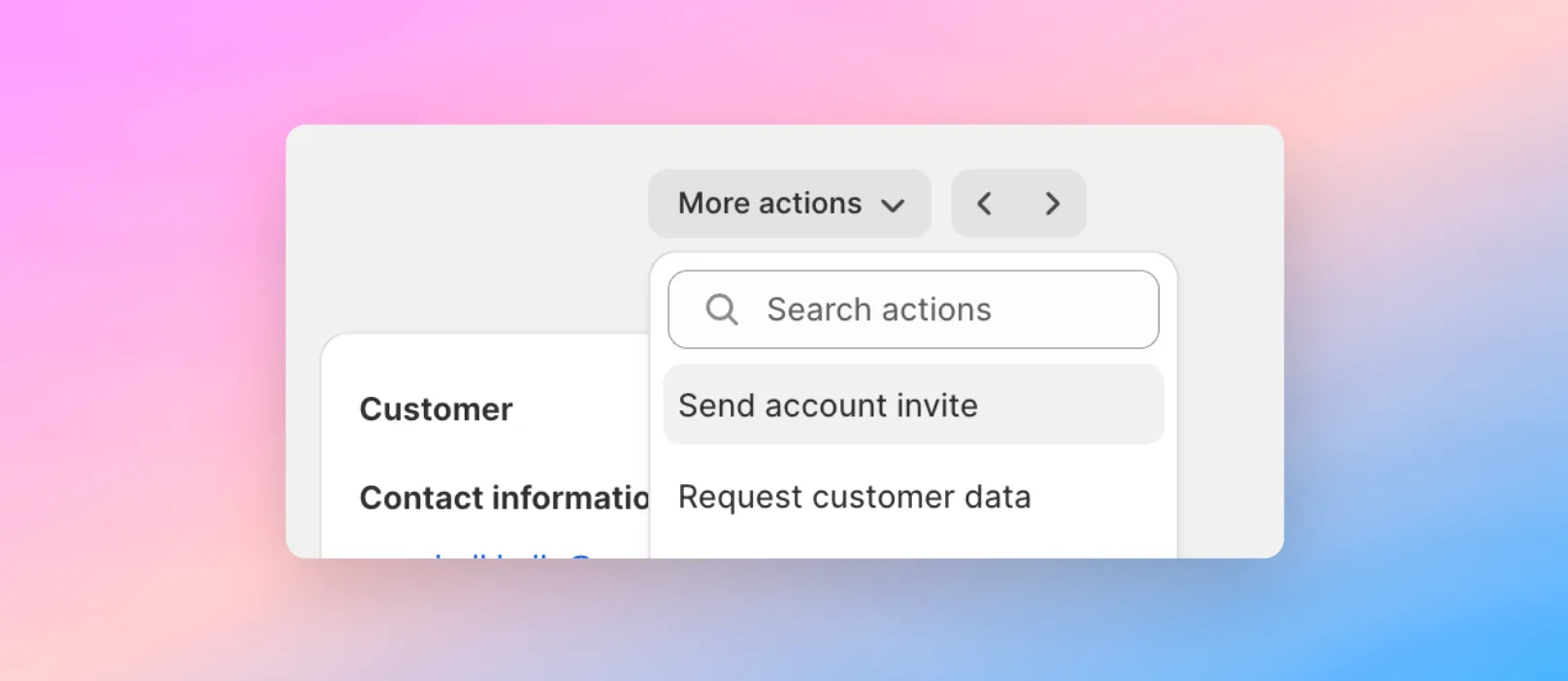Viewport: 1568px width, 681px height.
Task: Click blank space below Request customer data
Action: (x=913, y=540)
